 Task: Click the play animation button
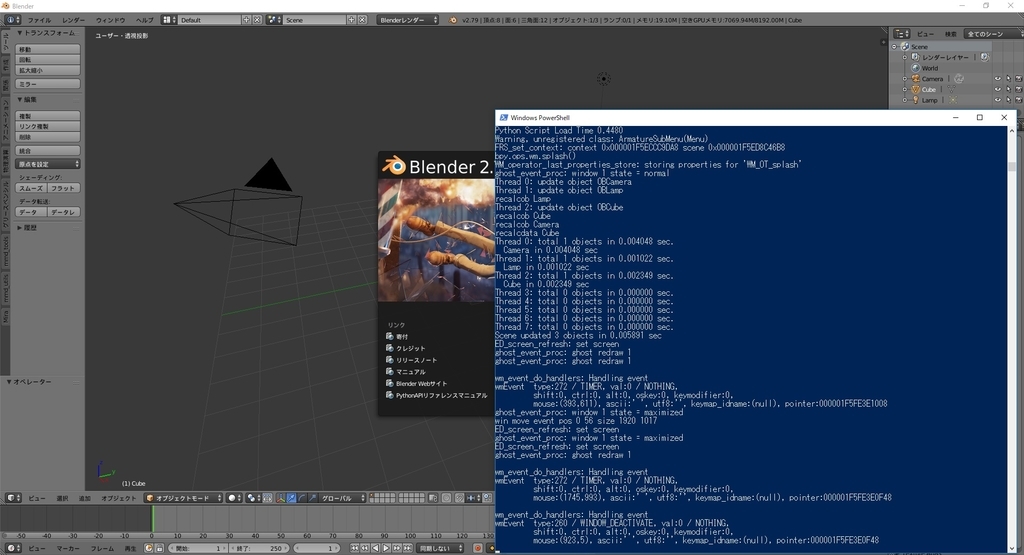point(386,548)
